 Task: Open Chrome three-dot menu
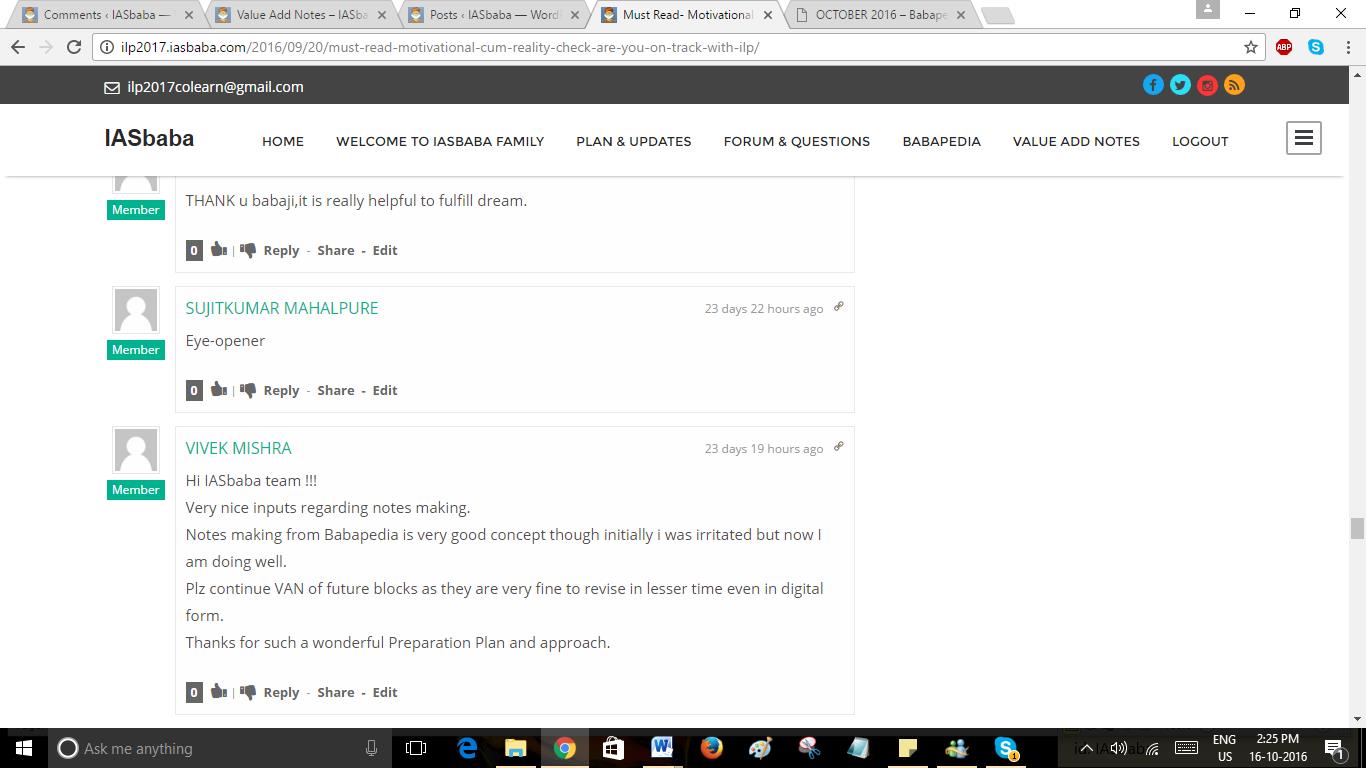[x=1346, y=47]
